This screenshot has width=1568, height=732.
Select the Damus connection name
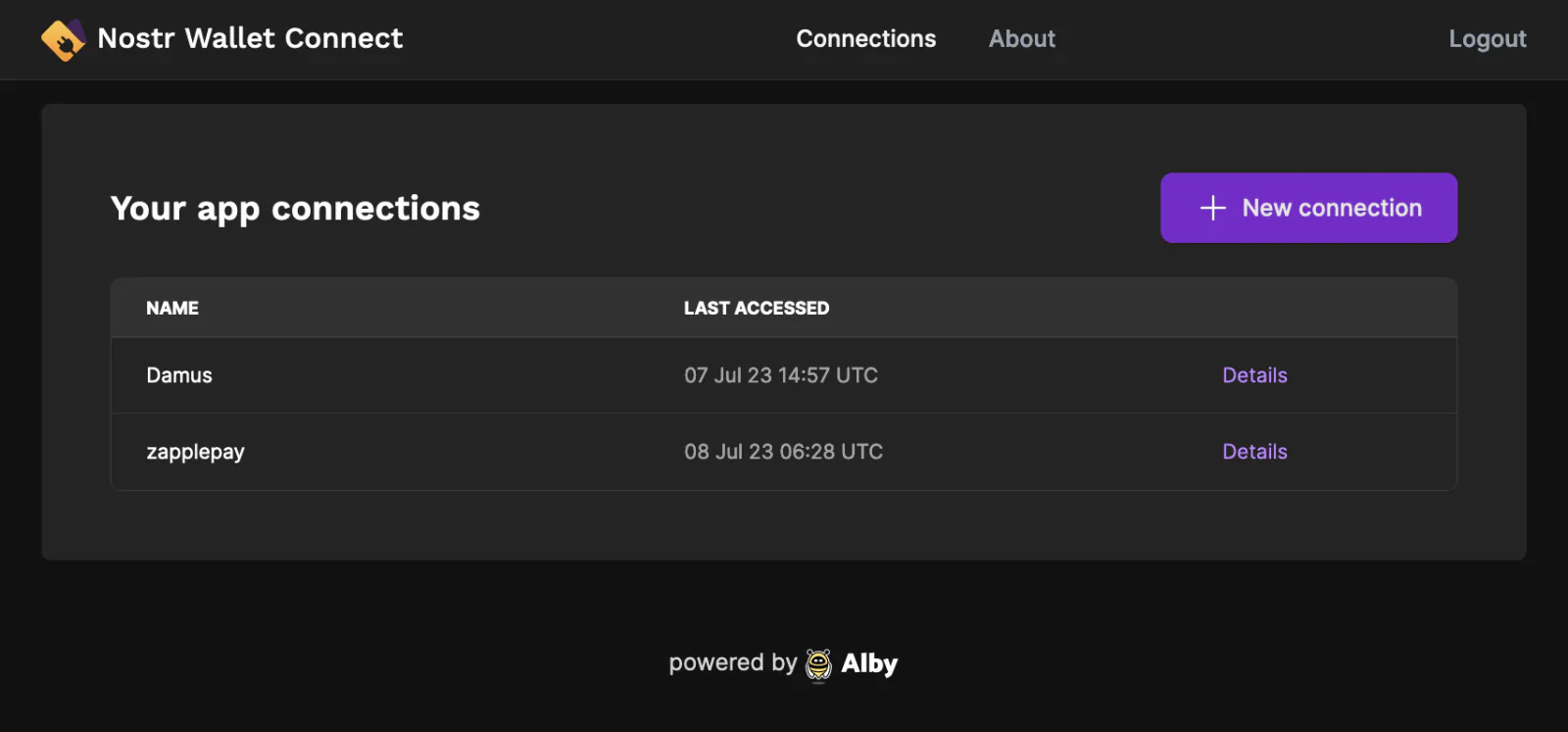tap(179, 375)
